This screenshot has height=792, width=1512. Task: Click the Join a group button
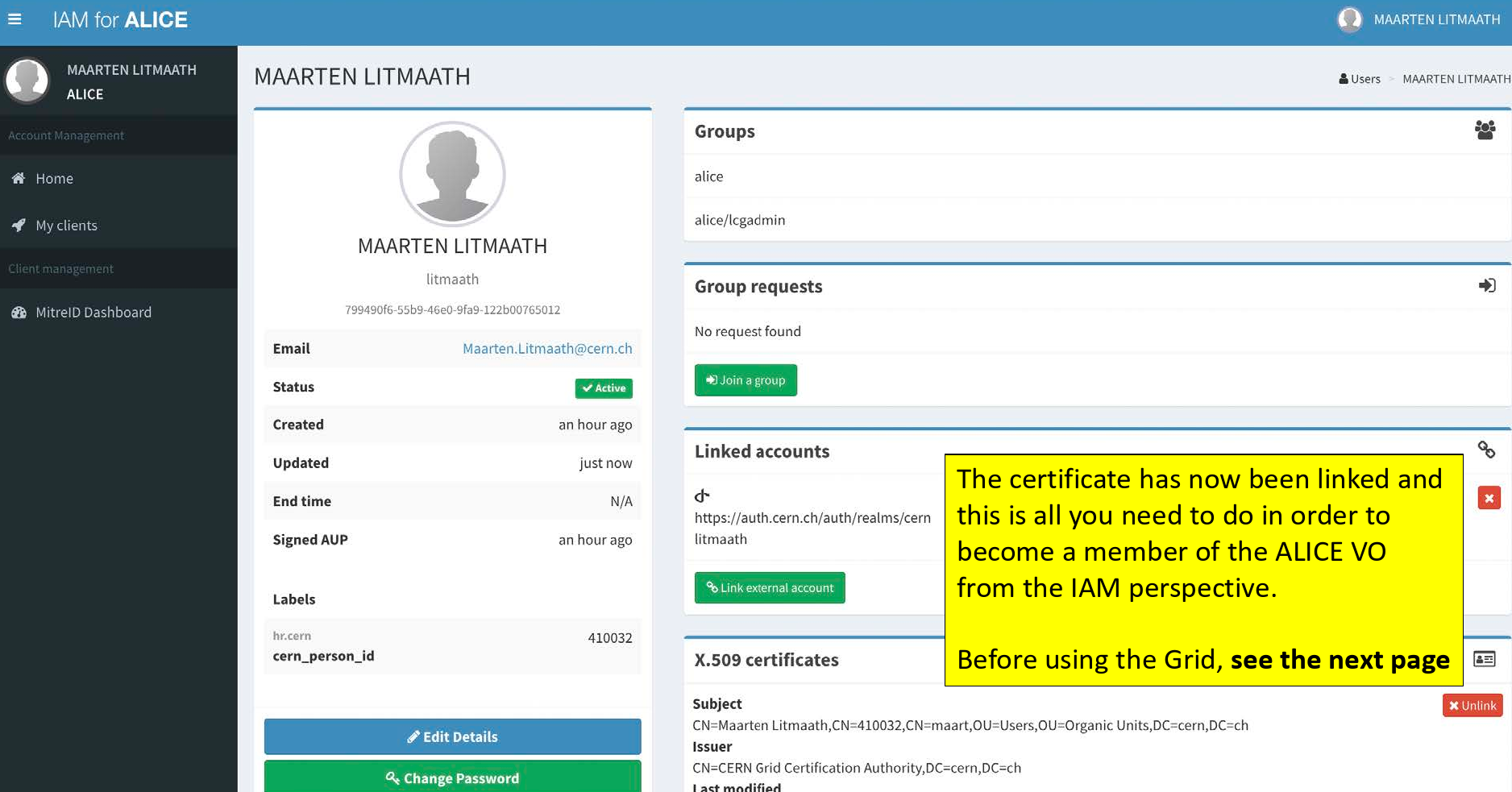pos(746,380)
